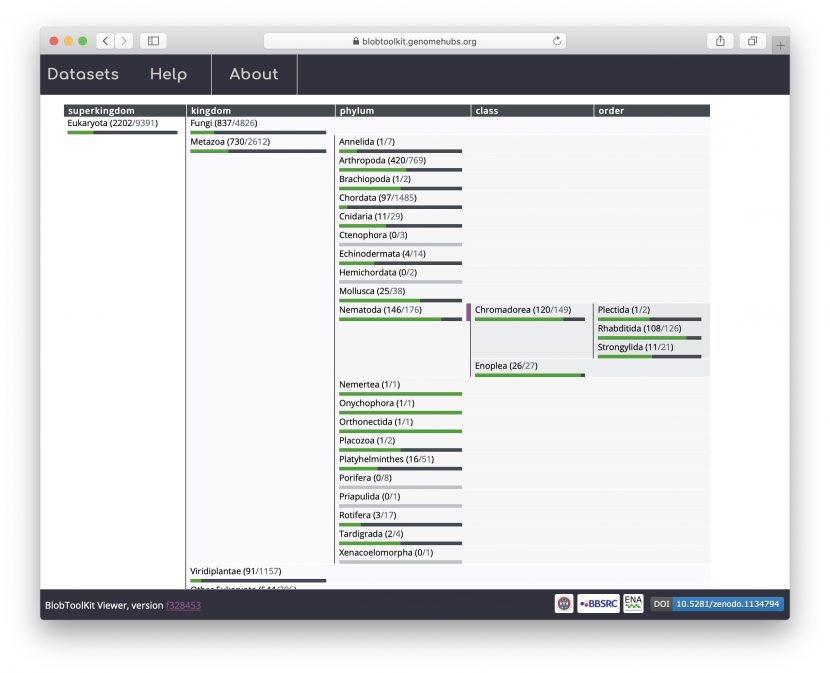Expand Chordata (97/1485) phylum

click(x=377, y=198)
